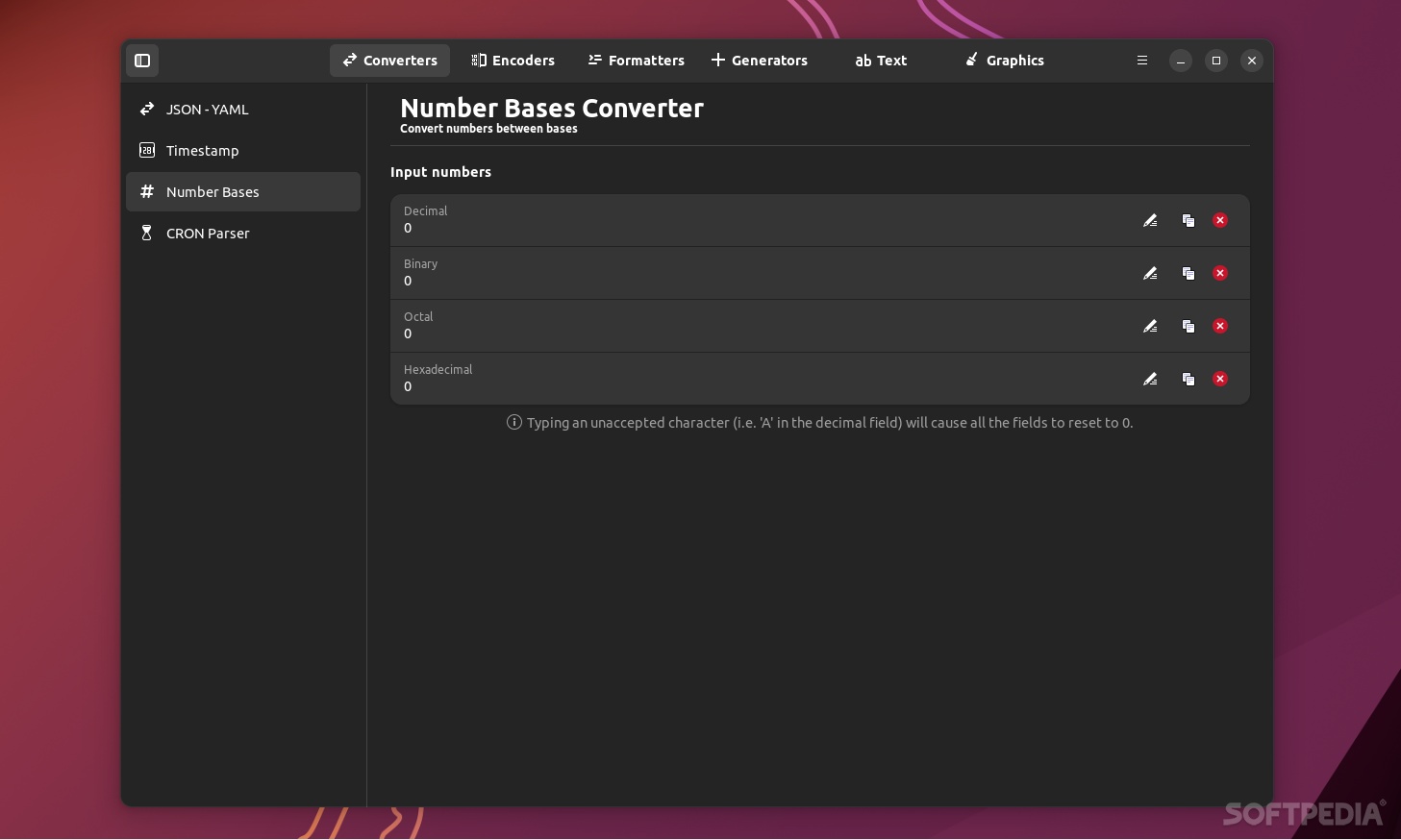Image resolution: width=1401 pixels, height=840 pixels.
Task: Click inside the Decimal input field
Action: tap(673, 228)
